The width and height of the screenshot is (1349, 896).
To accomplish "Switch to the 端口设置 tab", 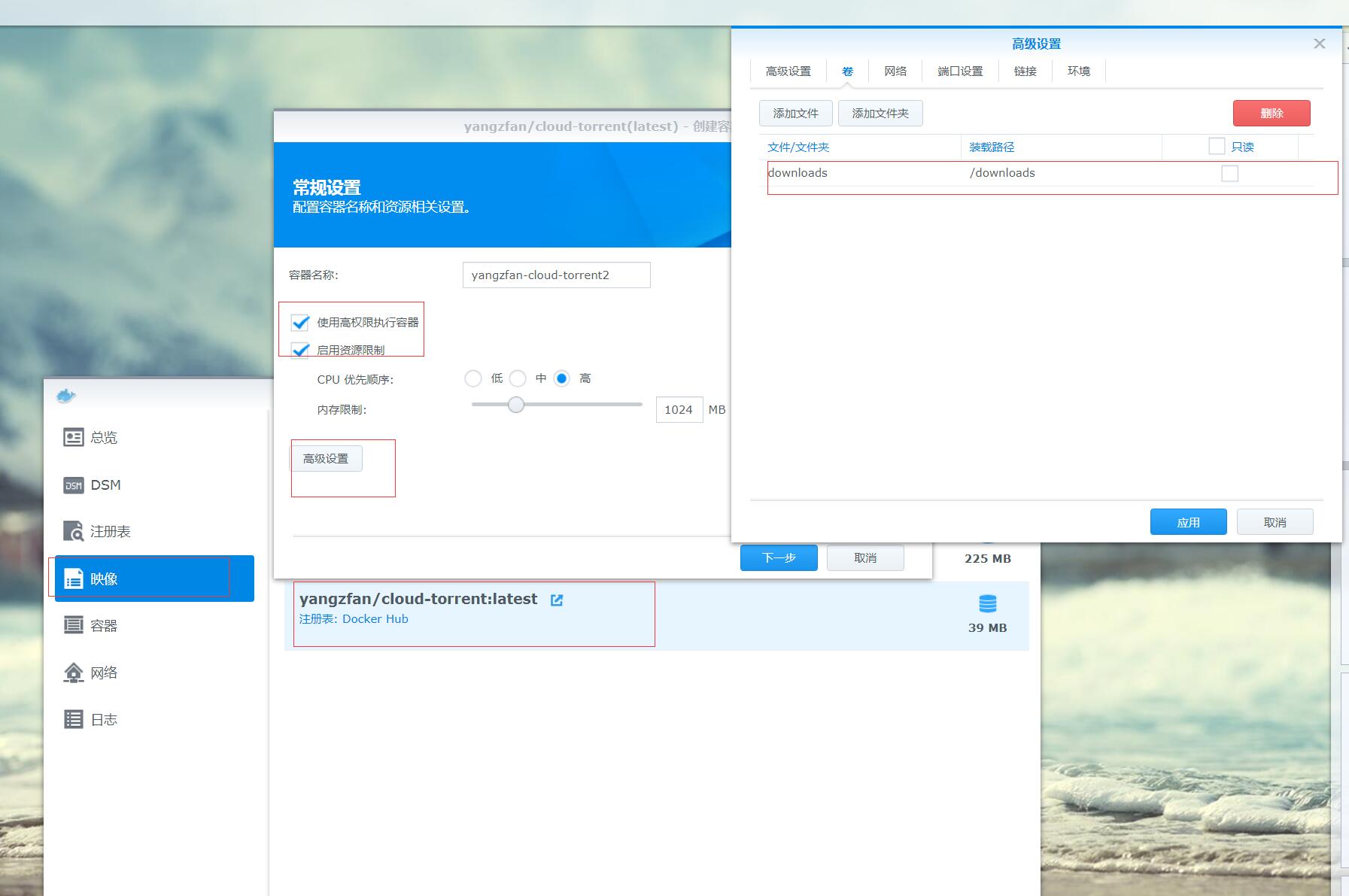I will [960, 71].
